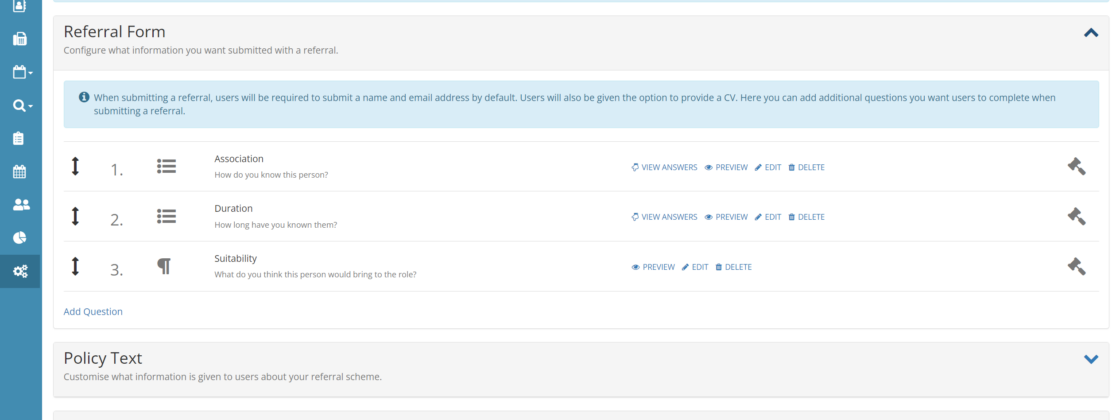Viewport: 1120px width, 420px height.
Task: Edit the Duration question
Action: click(x=768, y=217)
